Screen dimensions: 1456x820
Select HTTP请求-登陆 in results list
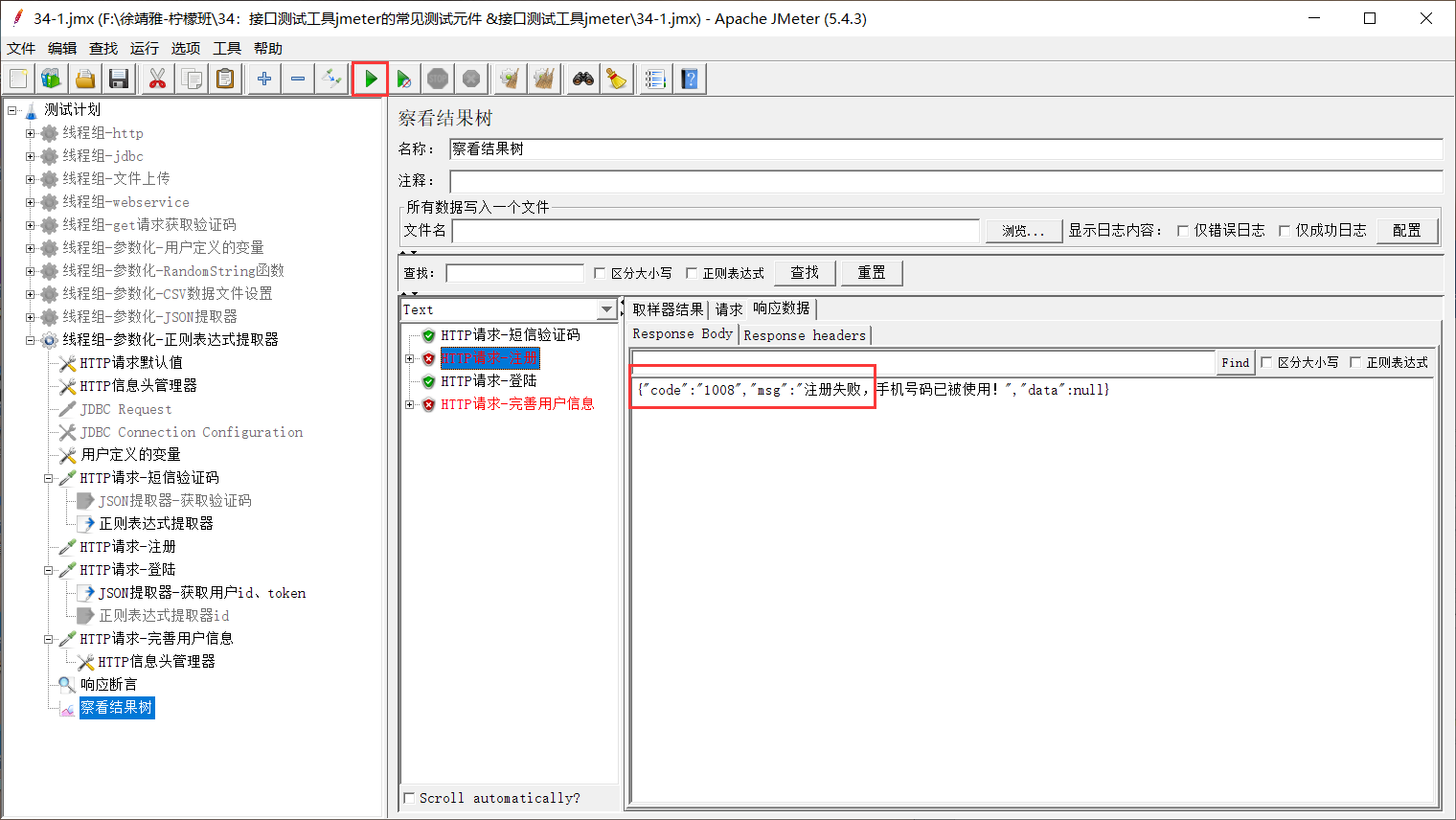tap(489, 381)
